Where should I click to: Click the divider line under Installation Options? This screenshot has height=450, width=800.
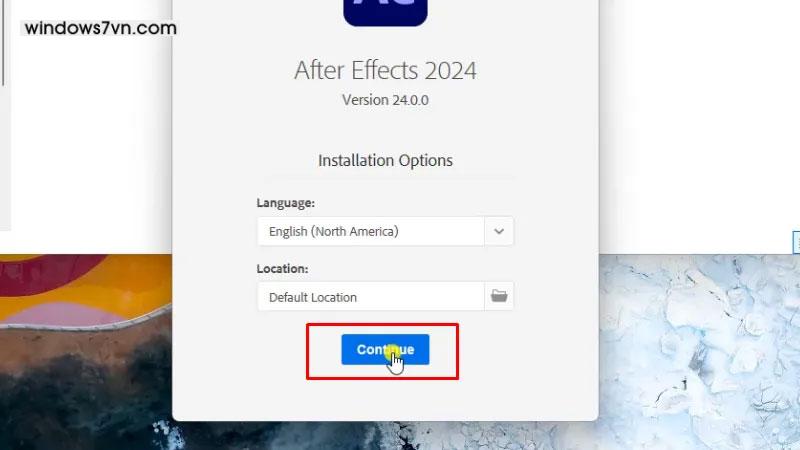click(x=385, y=178)
